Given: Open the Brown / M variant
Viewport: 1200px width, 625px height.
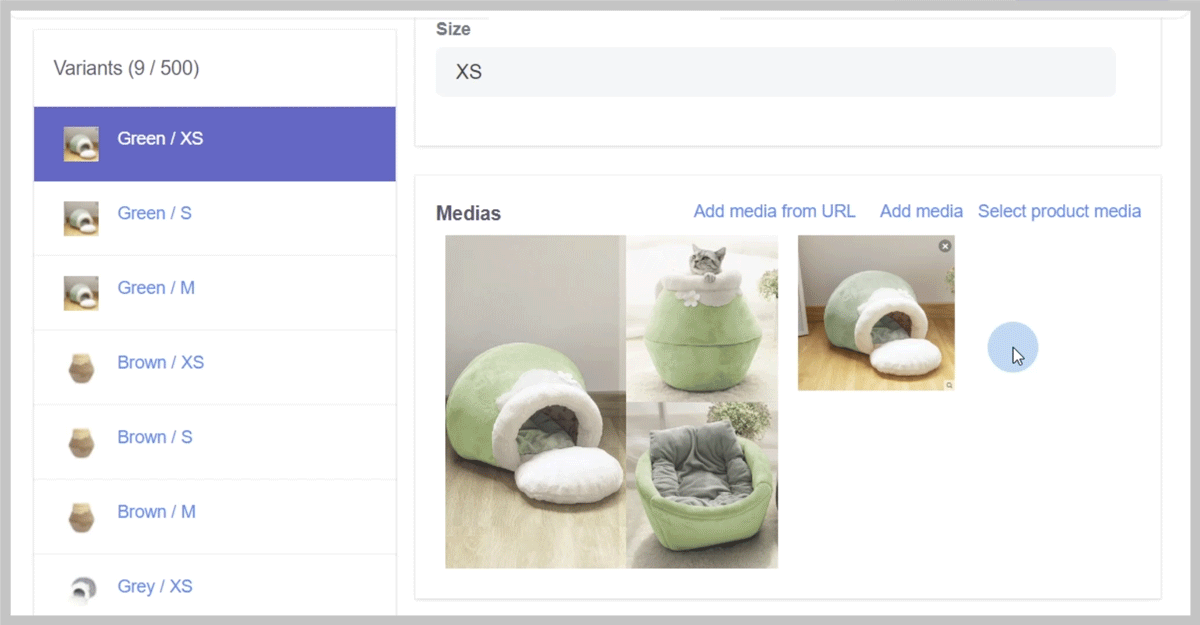Looking at the screenshot, I should click(x=156, y=512).
